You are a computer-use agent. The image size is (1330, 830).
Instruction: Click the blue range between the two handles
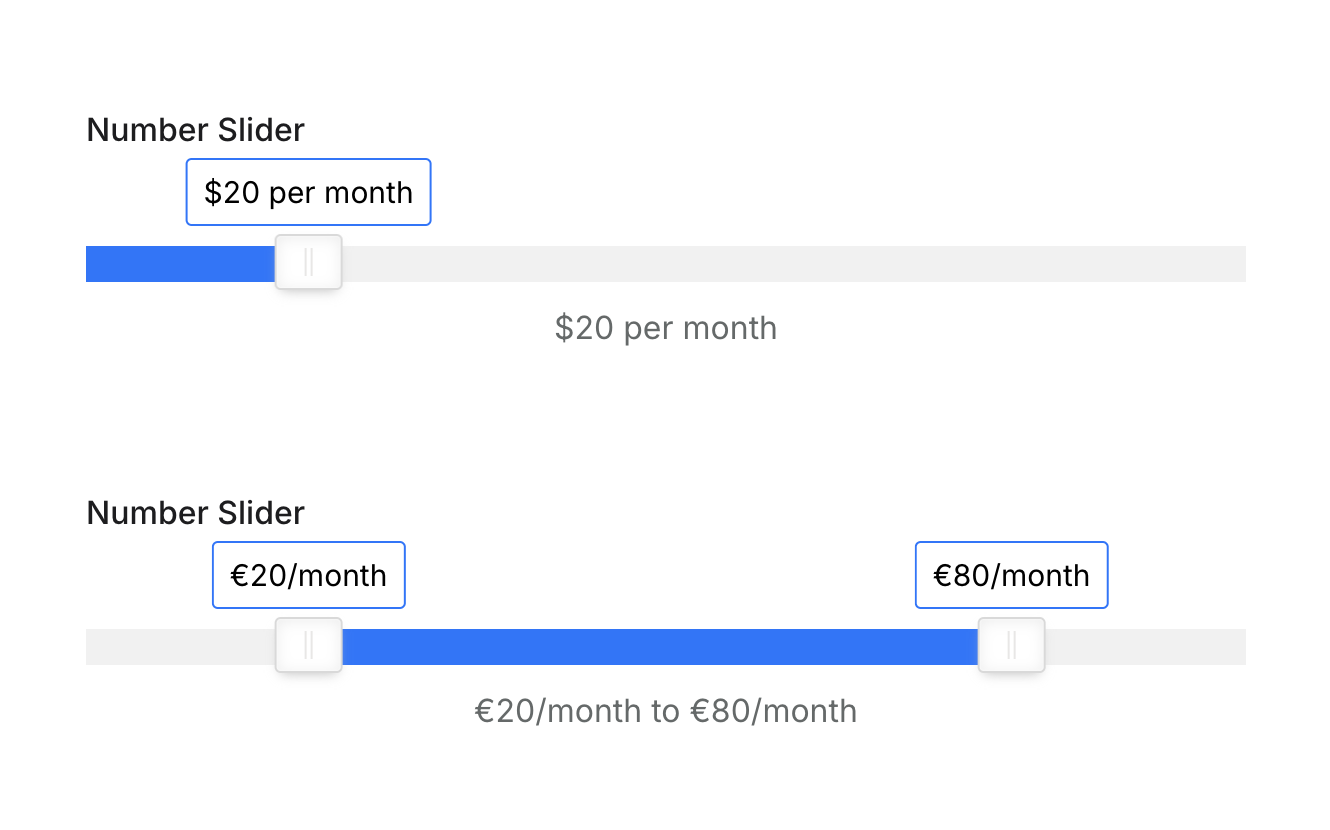(660, 647)
